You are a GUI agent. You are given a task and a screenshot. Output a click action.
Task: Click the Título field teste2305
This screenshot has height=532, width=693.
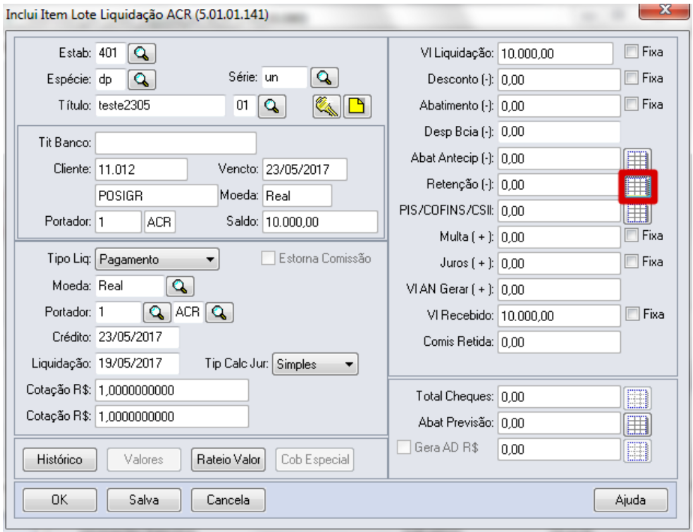tap(160, 106)
